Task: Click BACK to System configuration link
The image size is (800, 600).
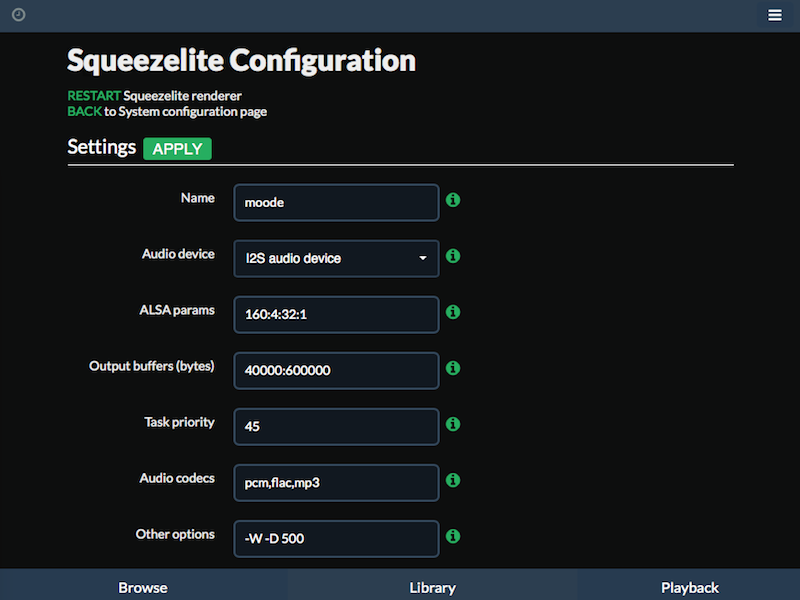Action: (x=167, y=112)
